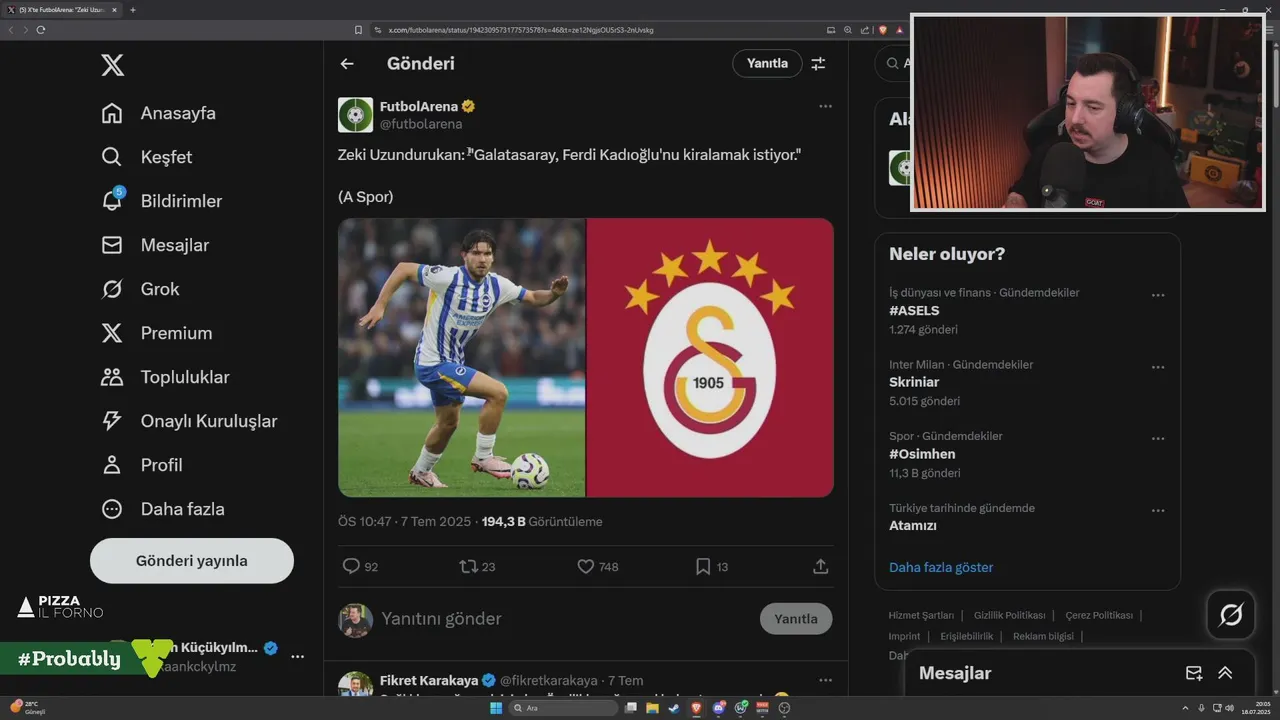This screenshot has height=720, width=1280.
Task: Open Onaylı Kuruluşlar page
Action: tap(189, 421)
